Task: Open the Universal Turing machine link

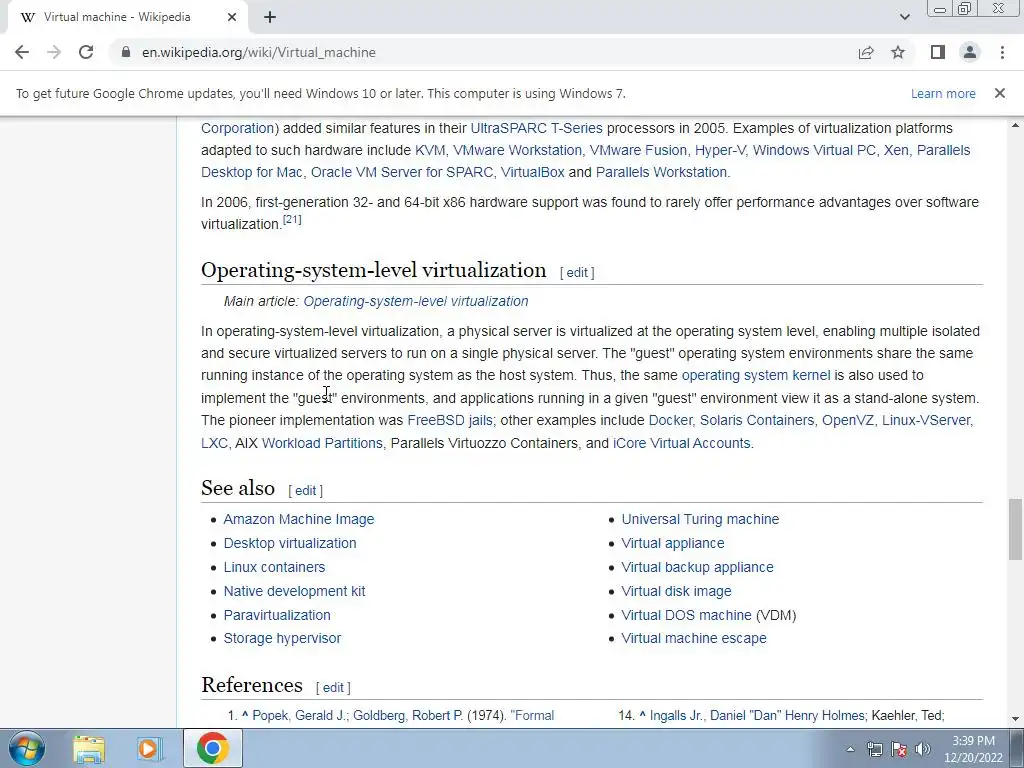Action: [x=700, y=519]
